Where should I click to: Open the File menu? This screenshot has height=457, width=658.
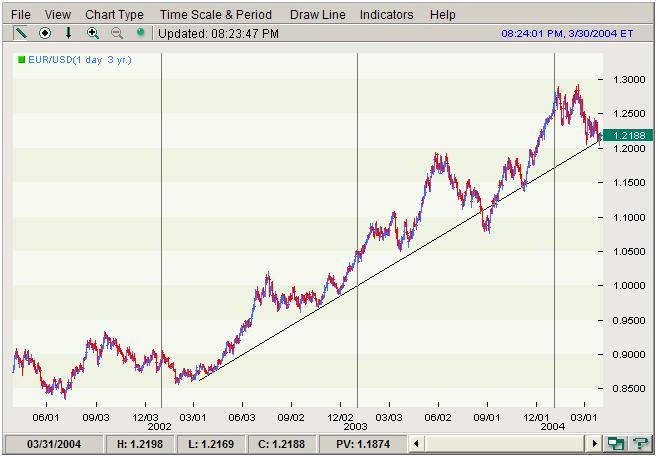21,15
